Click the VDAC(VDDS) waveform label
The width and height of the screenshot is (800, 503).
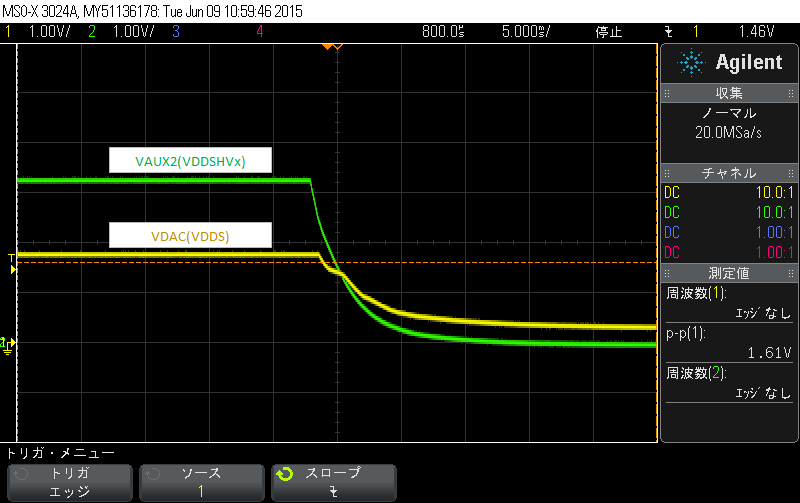coord(190,236)
